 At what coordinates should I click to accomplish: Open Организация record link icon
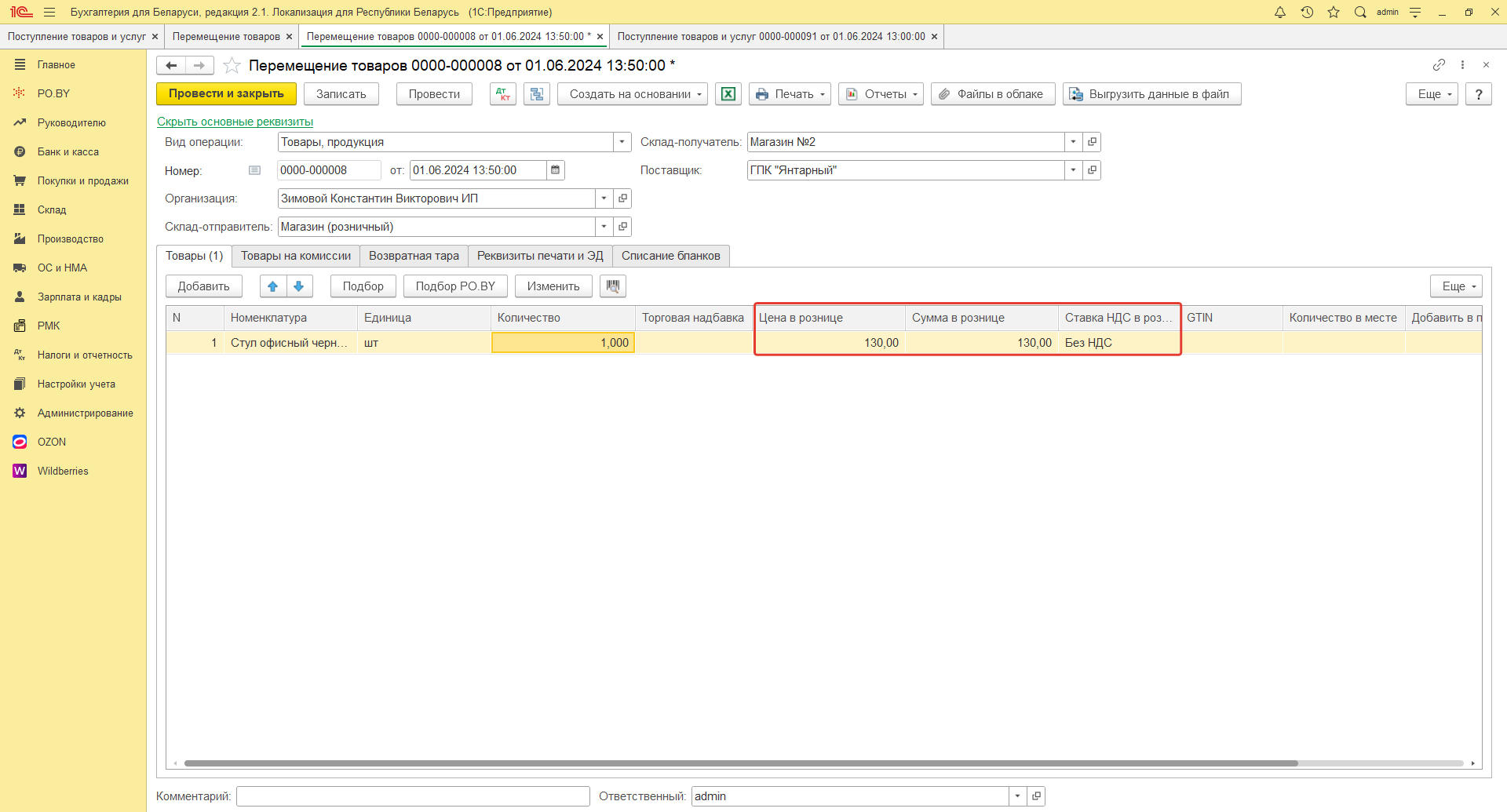click(622, 198)
